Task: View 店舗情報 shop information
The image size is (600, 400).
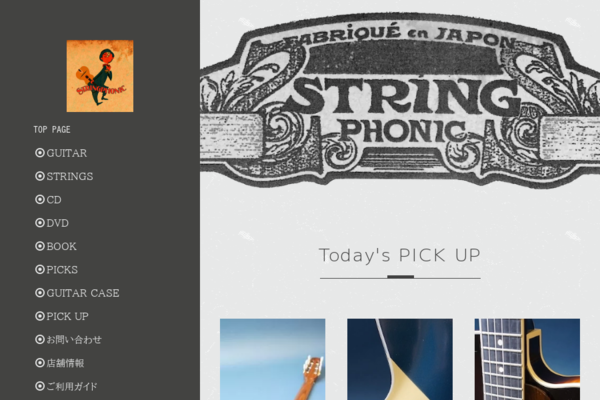Action: [x=65, y=363]
